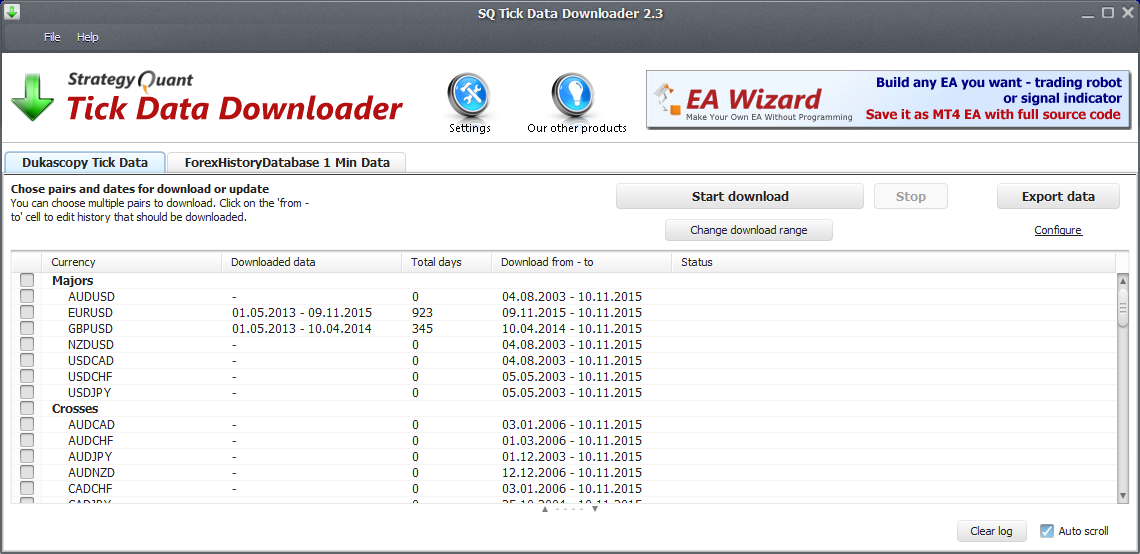Click the table scrollbar up arrow
The width and height of the screenshot is (1140, 554).
(x=1123, y=281)
